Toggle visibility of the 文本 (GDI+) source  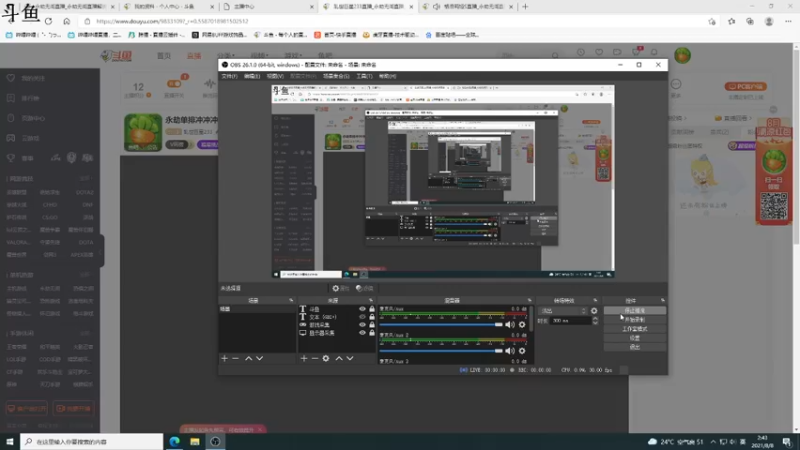362,317
